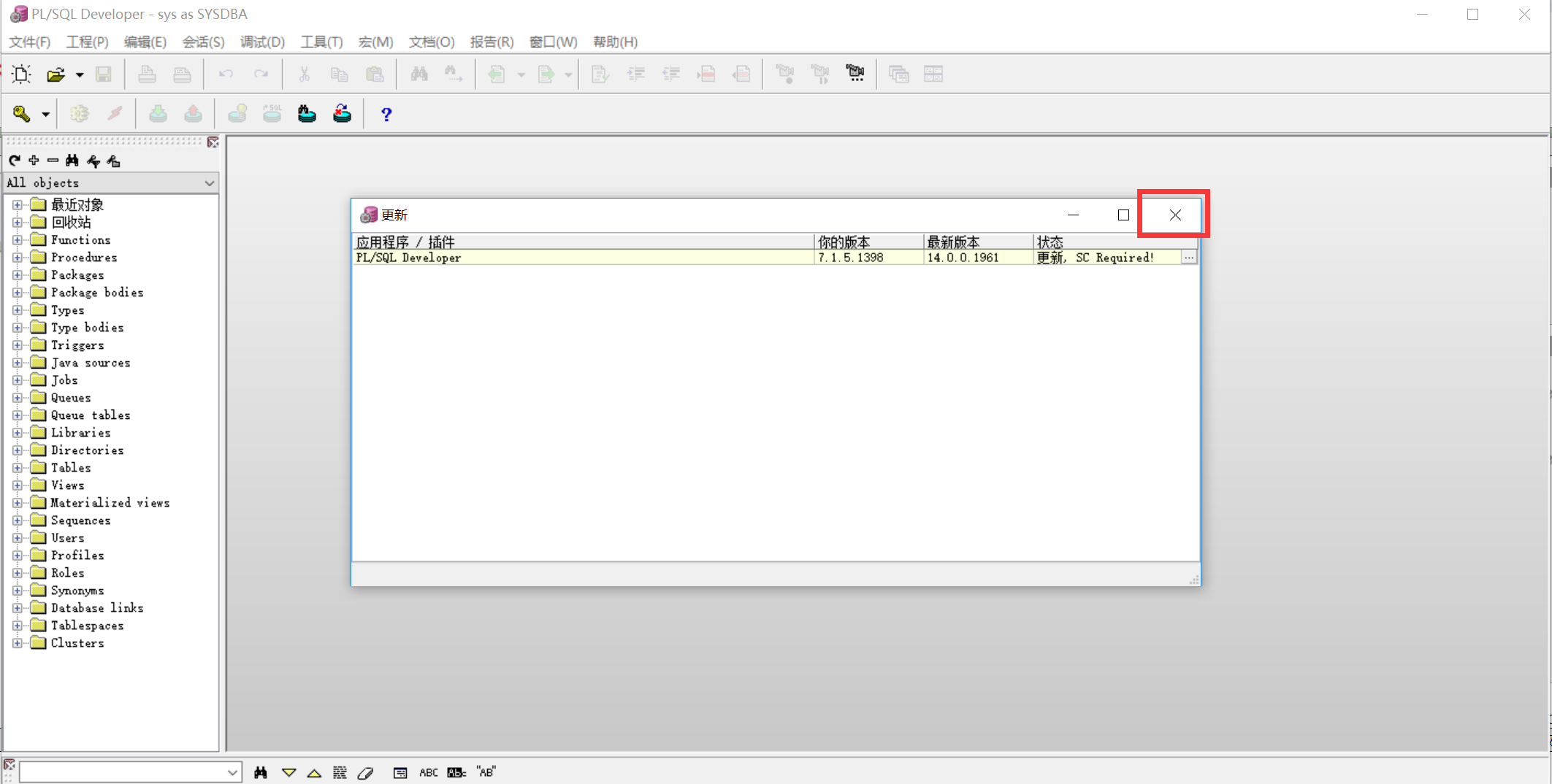Expand the Tables folder node

18,468
